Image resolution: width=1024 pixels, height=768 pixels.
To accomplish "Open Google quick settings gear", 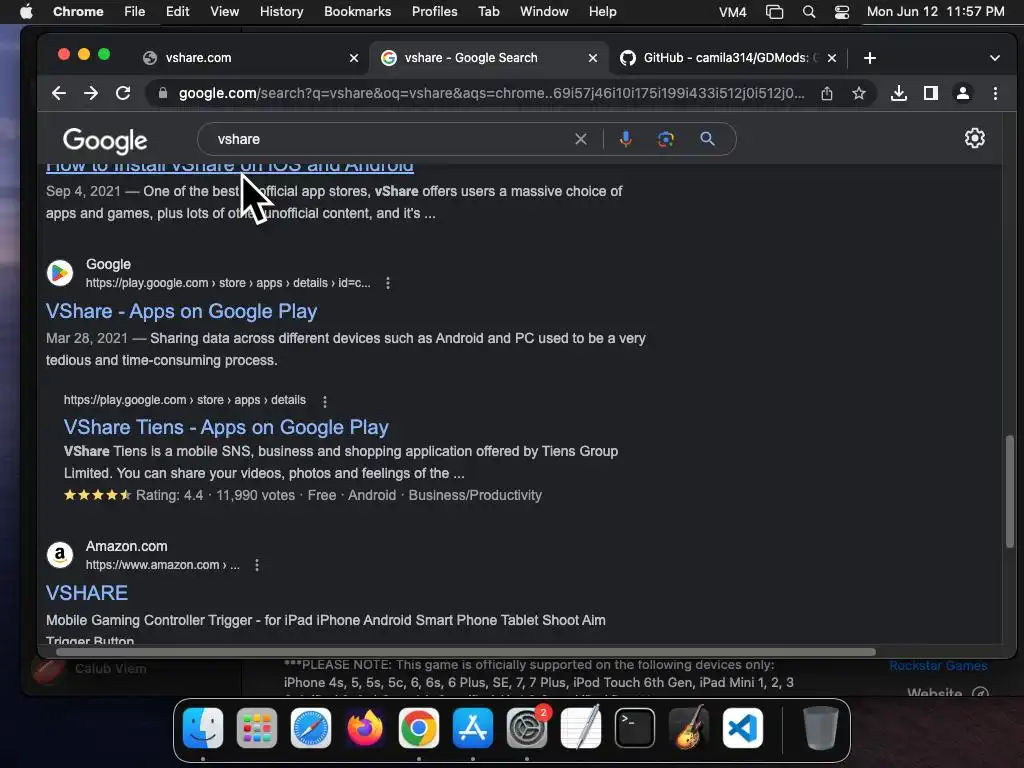I will 974,138.
